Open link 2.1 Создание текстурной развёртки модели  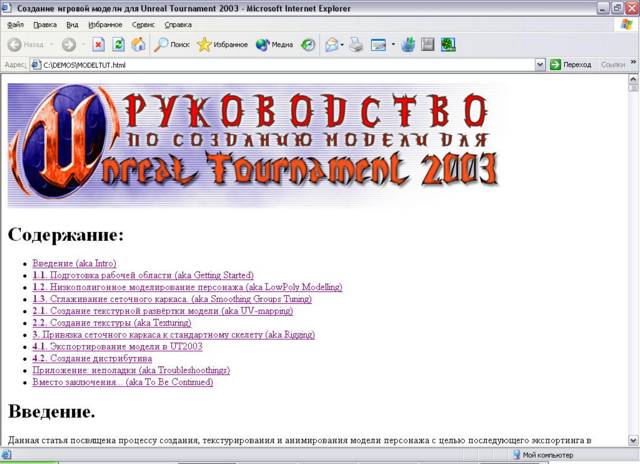(x=163, y=311)
